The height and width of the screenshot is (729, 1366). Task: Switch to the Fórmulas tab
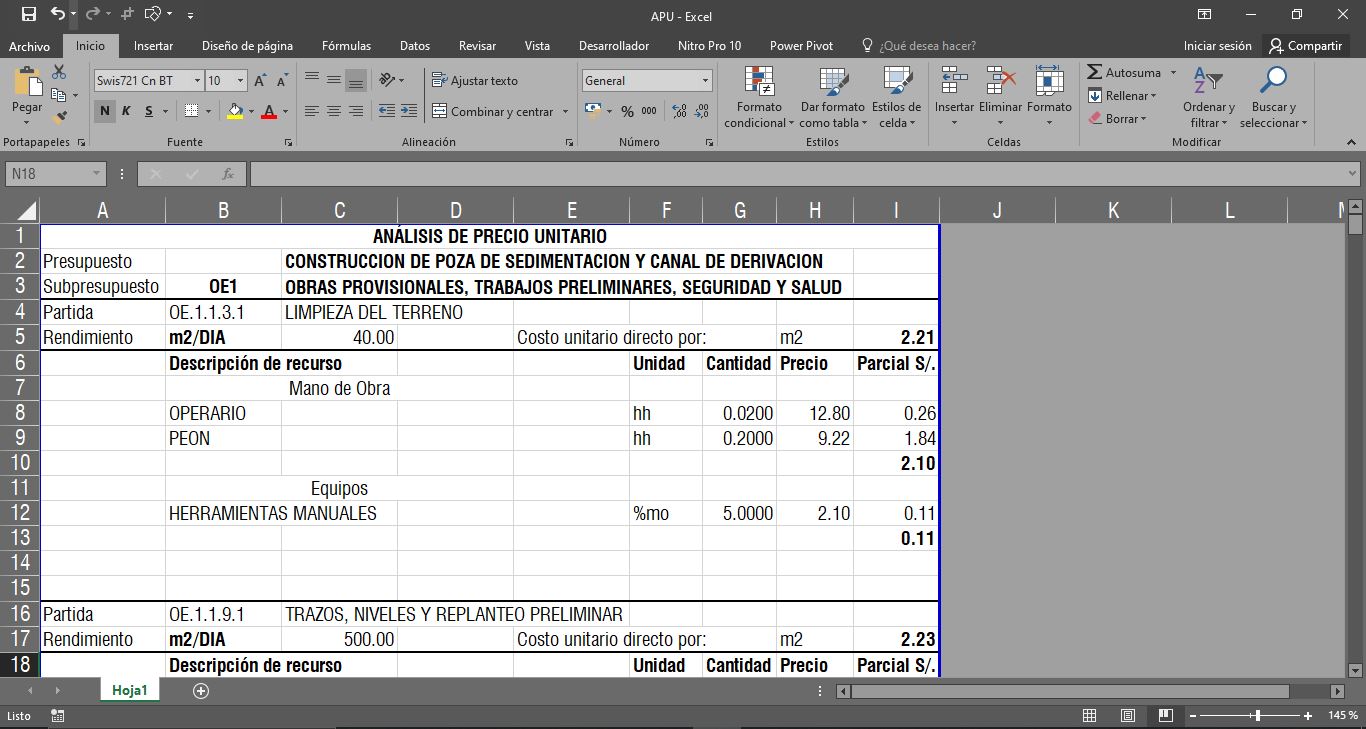coord(346,46)
